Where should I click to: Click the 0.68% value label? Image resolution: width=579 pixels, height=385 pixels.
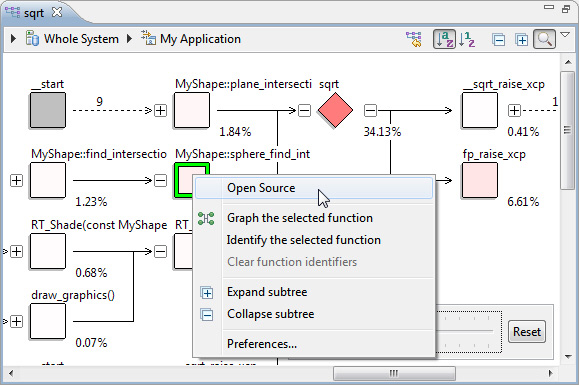pyautogui.click(x=91, y=273)
